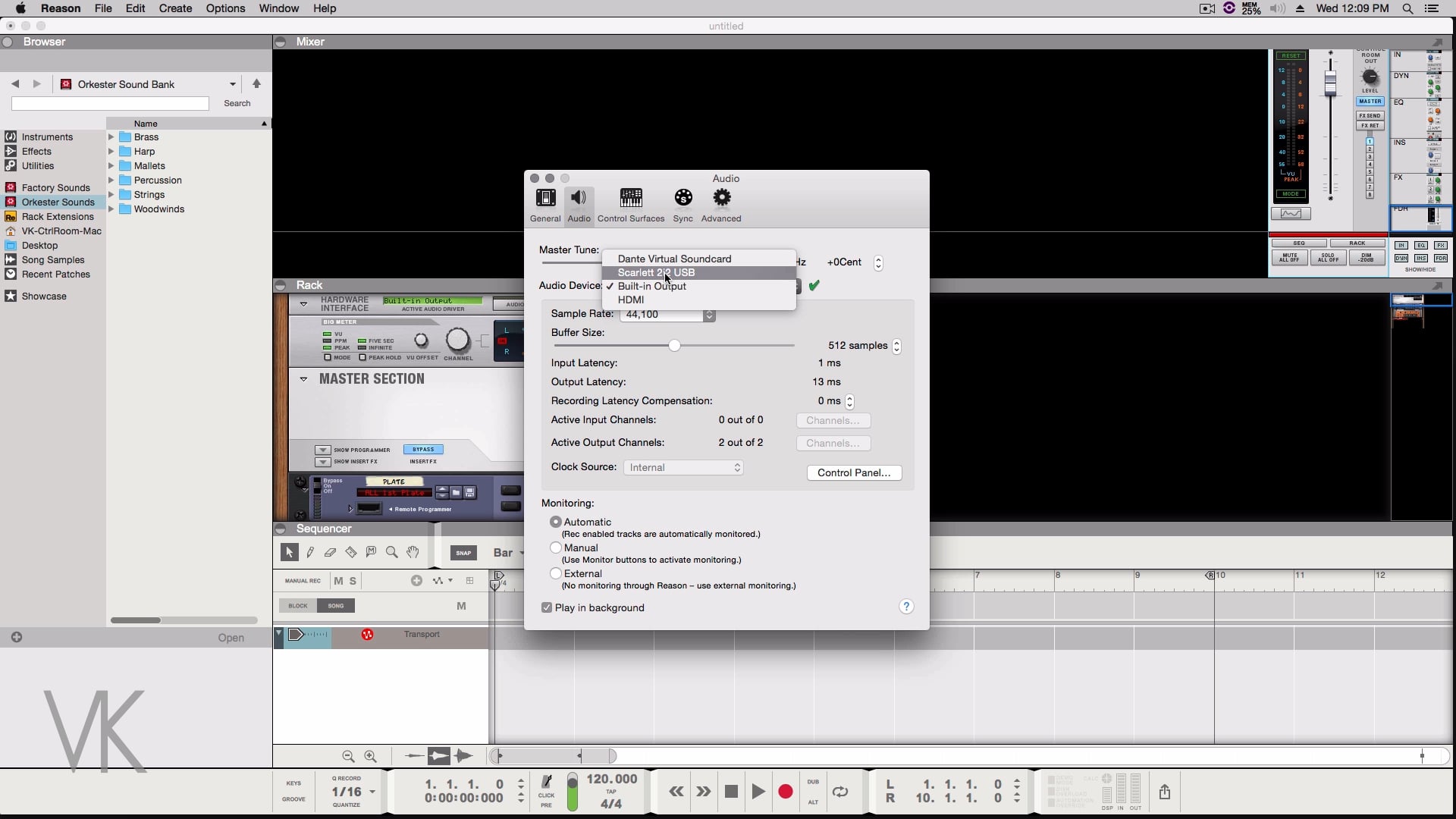Select Manual monitoring radio button

[556, 548]
